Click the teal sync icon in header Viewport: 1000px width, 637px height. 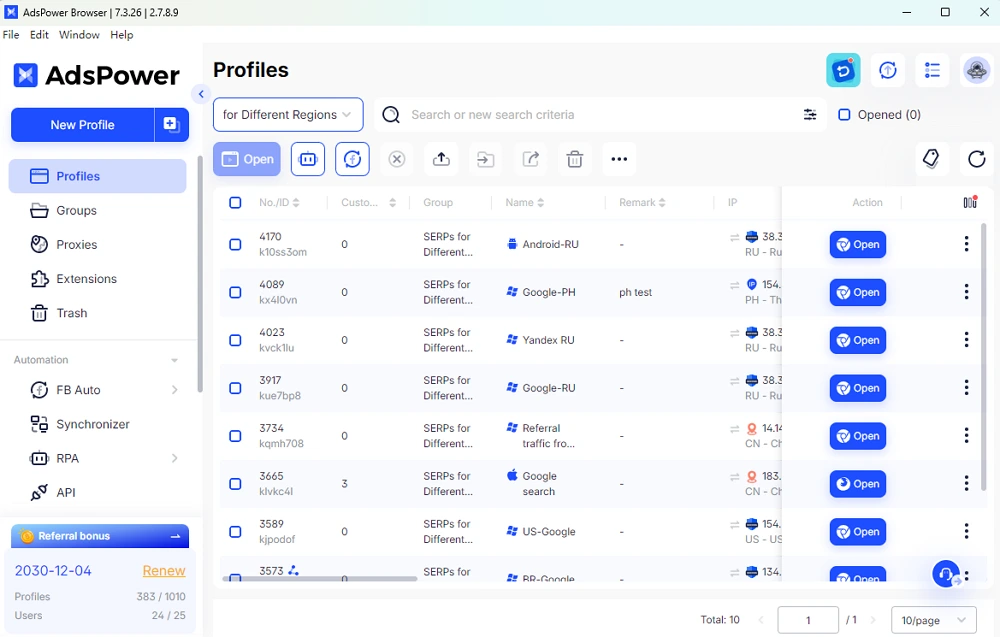tap(843, 70)
